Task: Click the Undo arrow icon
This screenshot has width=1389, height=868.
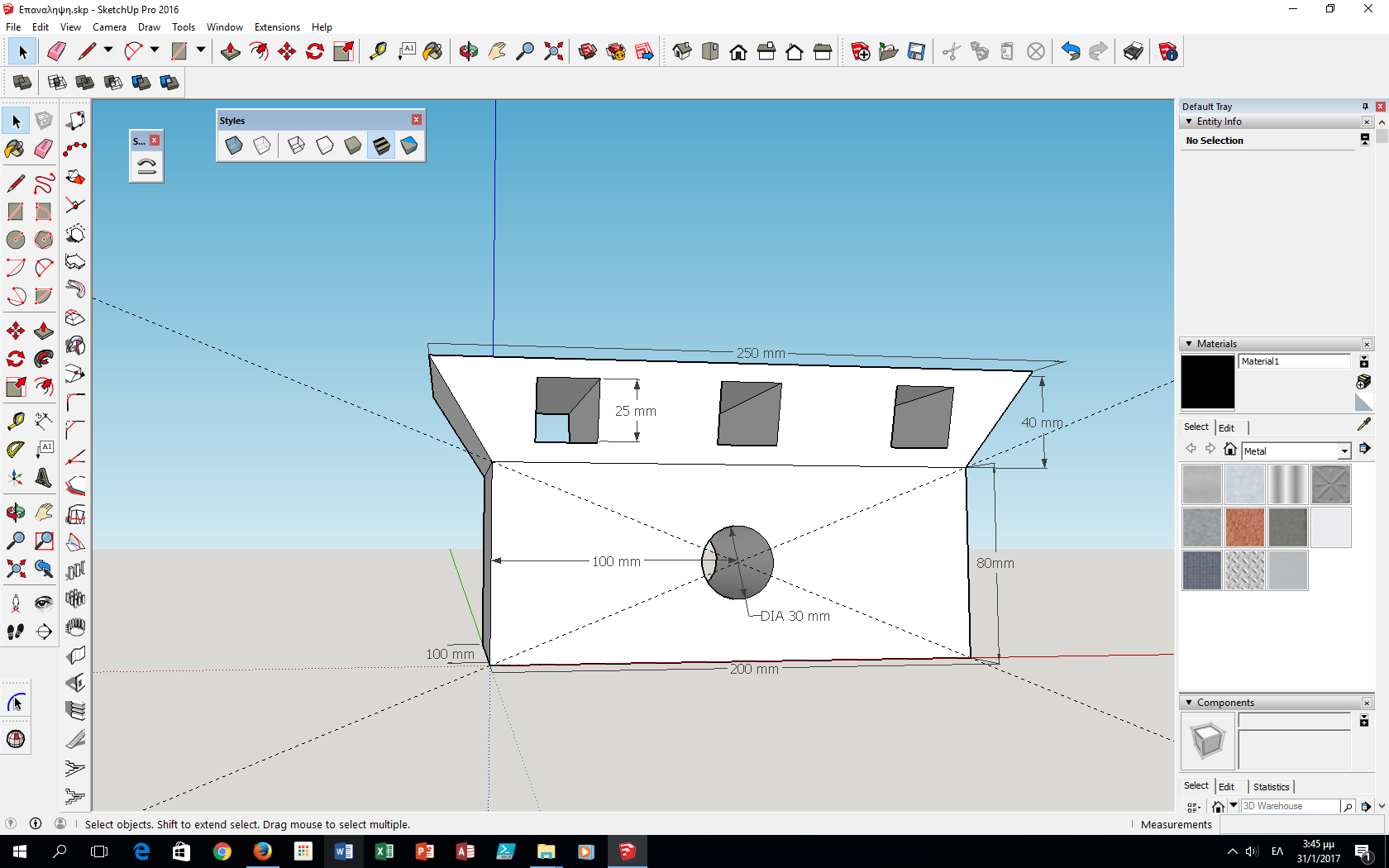Action: (x=1071, y=52)
